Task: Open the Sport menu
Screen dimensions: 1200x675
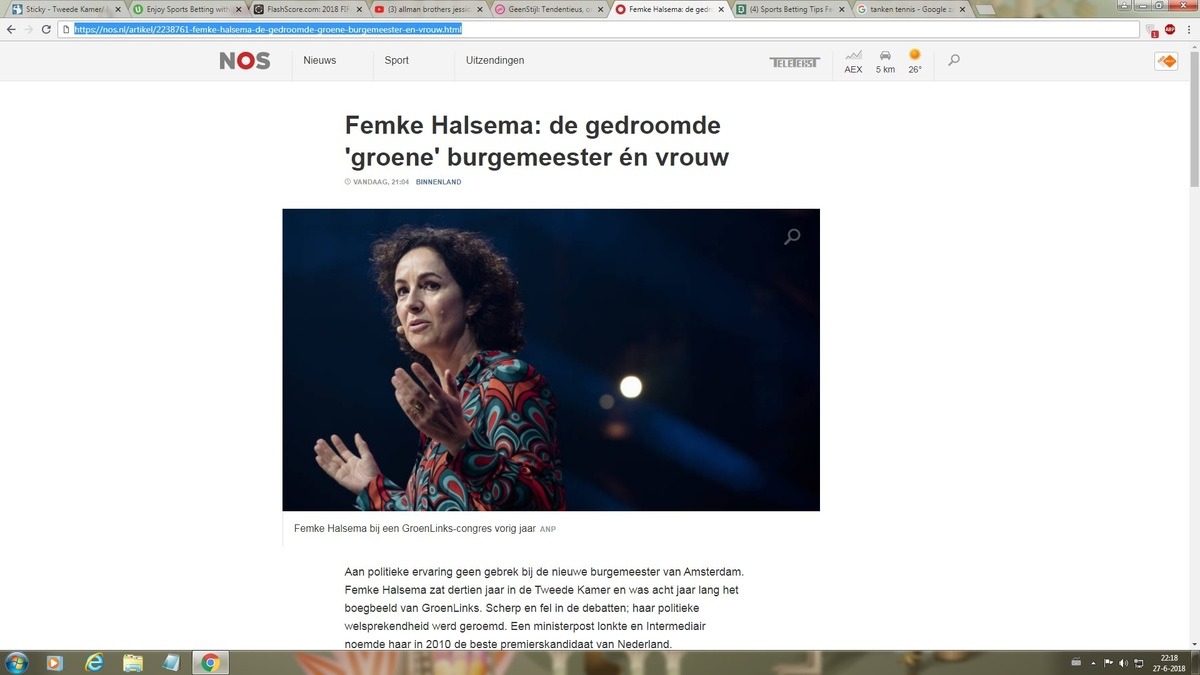Action: (x=397, y=61)
